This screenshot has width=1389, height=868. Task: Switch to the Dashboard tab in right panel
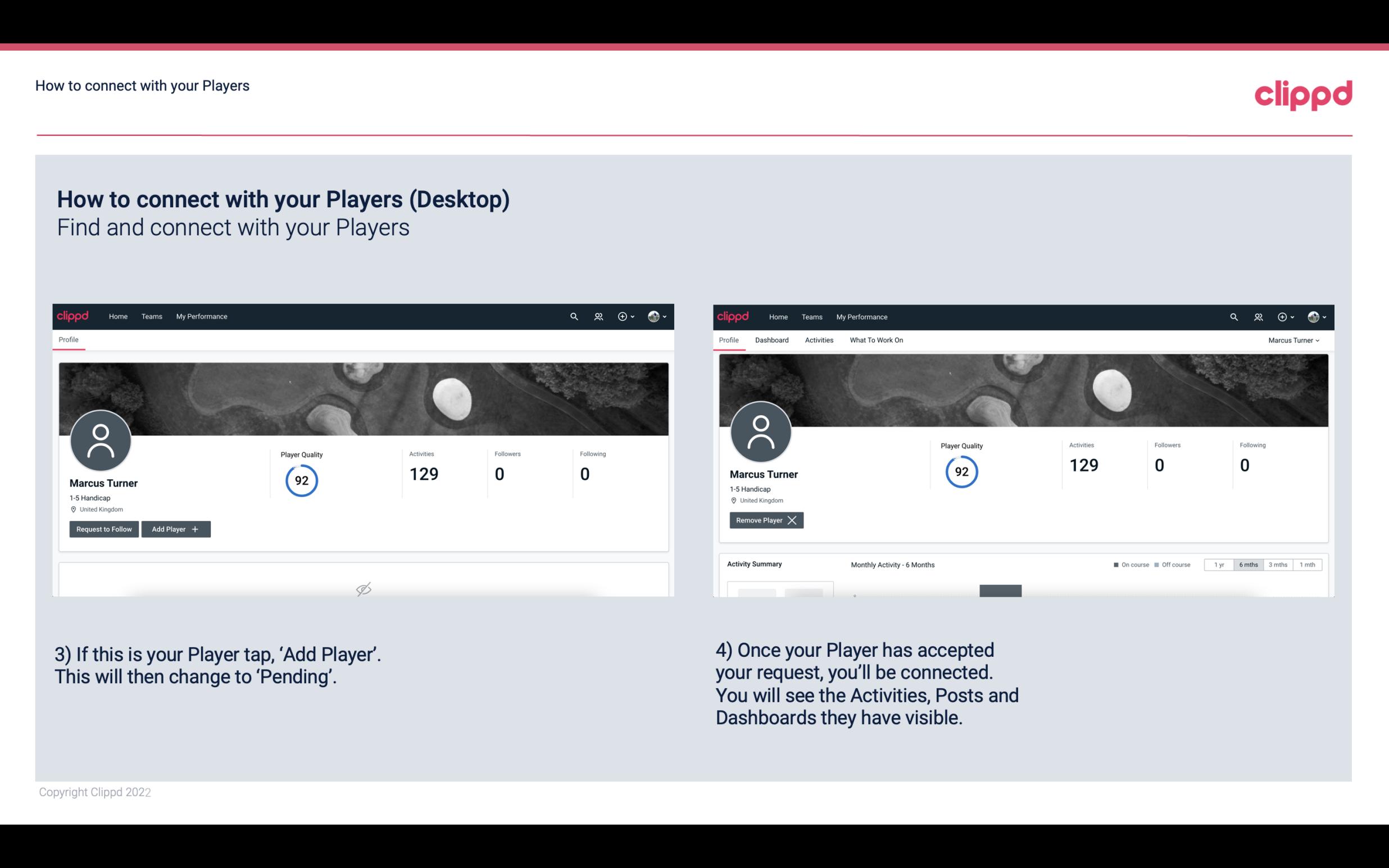pyautogui.click(x=771, y=340)
